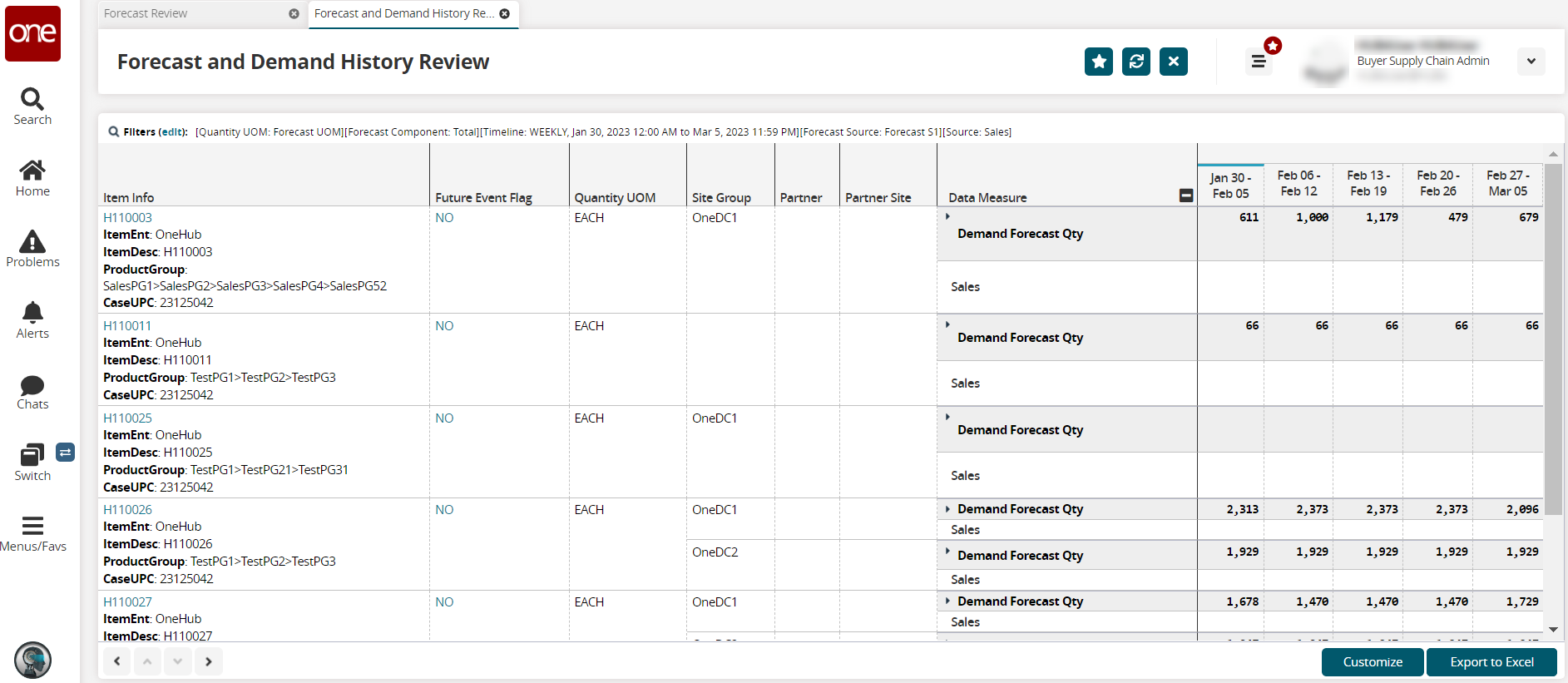Refresh the report with the refresh icon
This screenshot has width=1568, height=683.
(x=1135, y=62)
